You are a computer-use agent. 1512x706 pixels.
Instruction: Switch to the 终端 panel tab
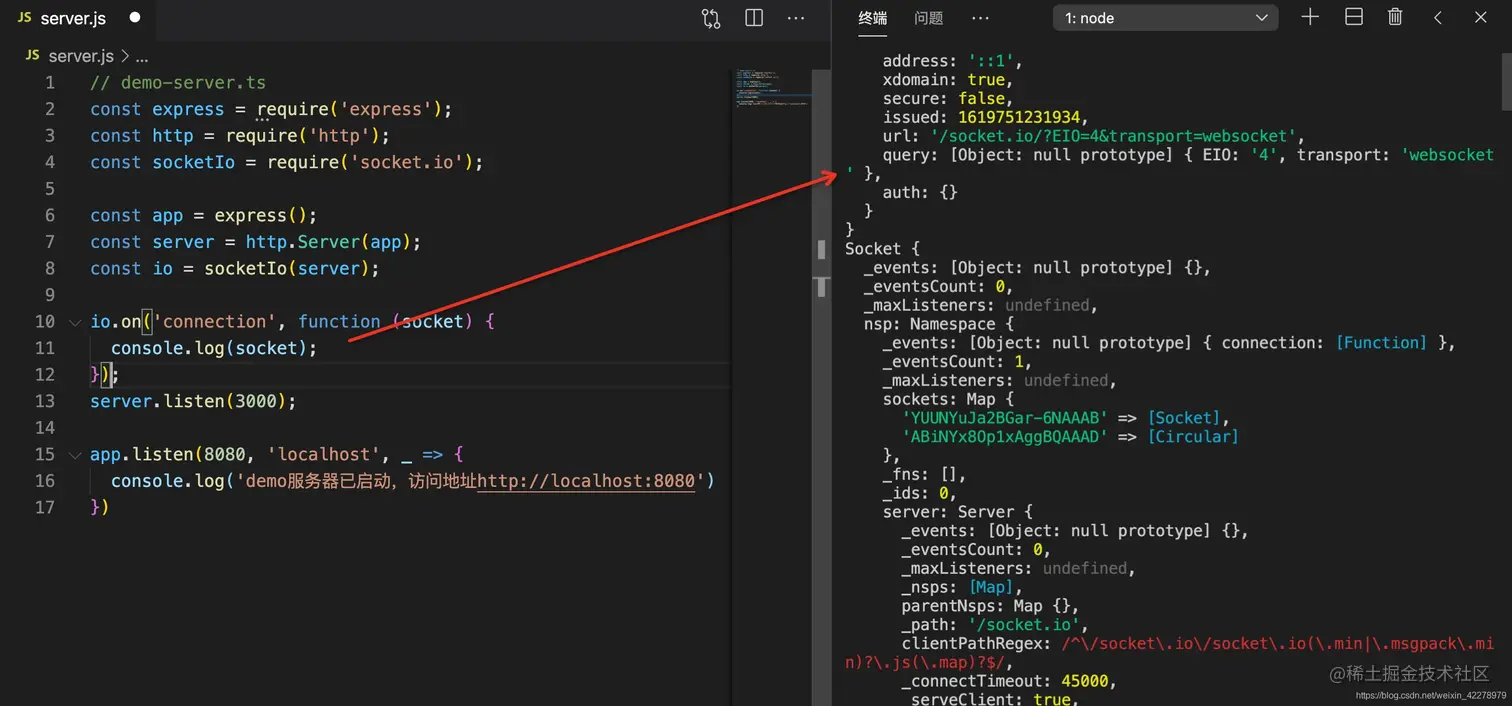[x=873, y=18]
